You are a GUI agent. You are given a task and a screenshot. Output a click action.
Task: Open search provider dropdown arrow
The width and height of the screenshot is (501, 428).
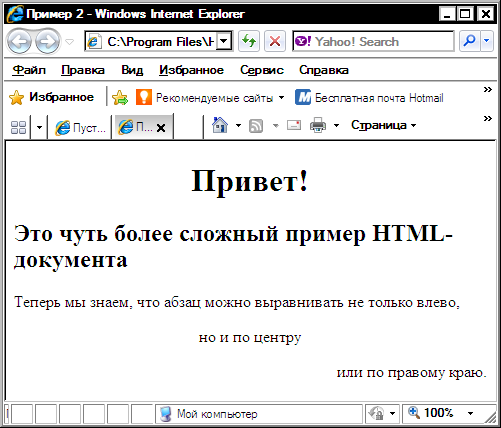[x=487, y=41]
